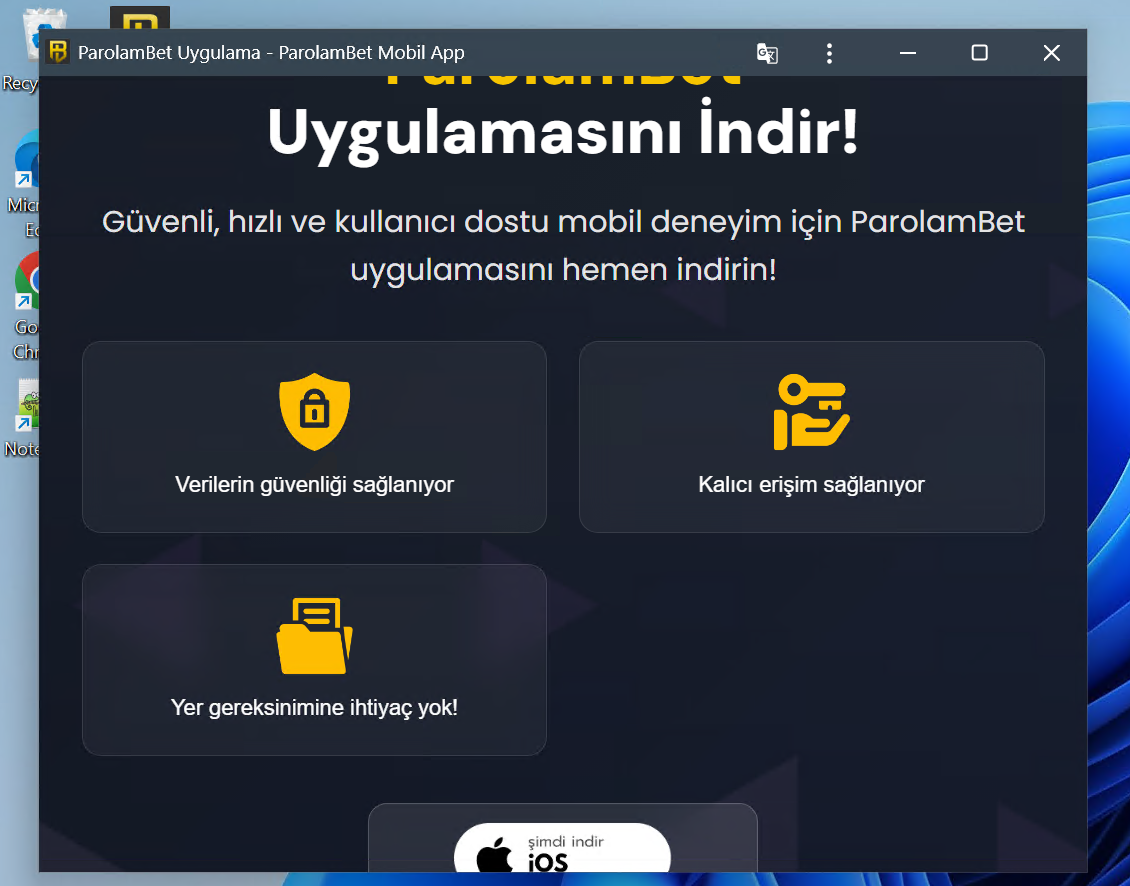Download the iOS app with şimdi indir button
This screenshot has width=1130, height=886.
[562, 848]
